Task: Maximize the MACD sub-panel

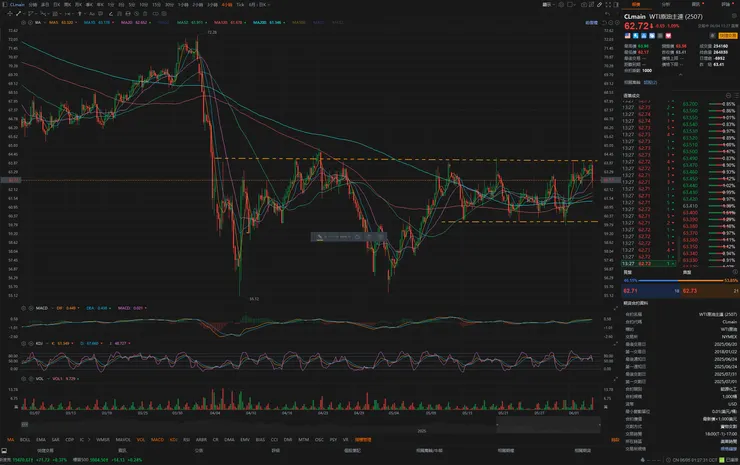Action: coord(615,308)
